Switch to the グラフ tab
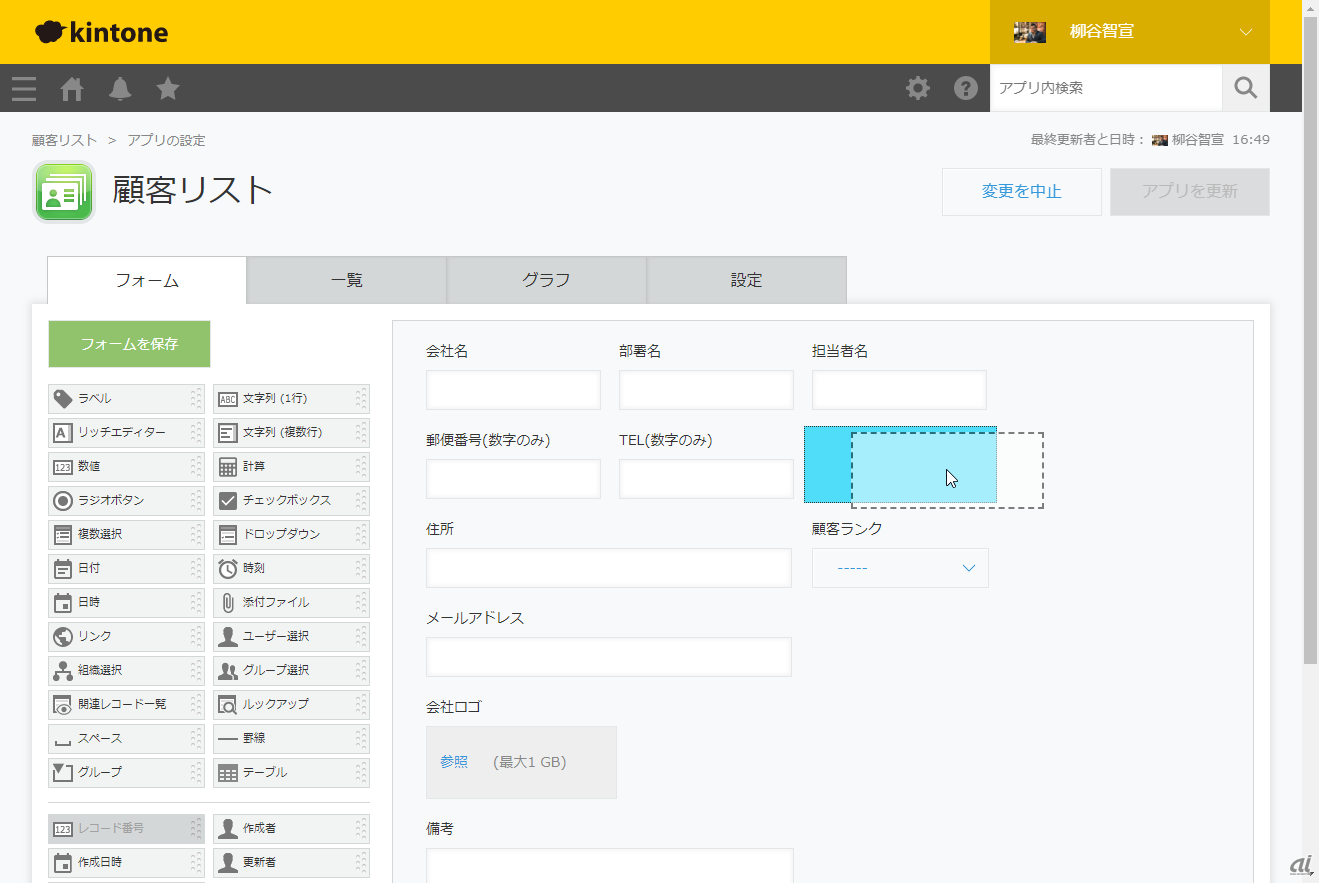This screenshot has width=1319, height=883. click(546, 281)
